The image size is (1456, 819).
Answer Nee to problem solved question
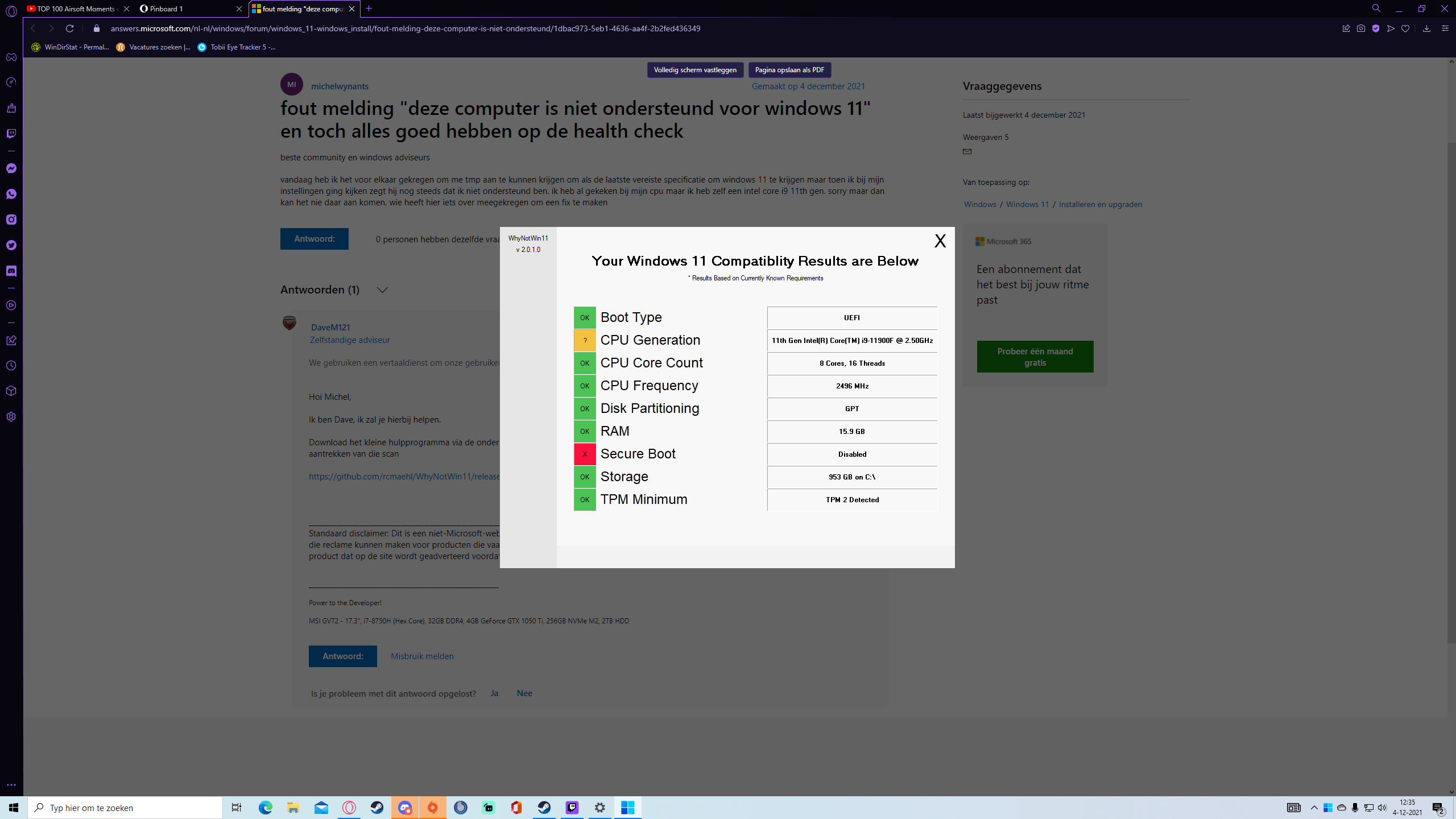point(524,693)
